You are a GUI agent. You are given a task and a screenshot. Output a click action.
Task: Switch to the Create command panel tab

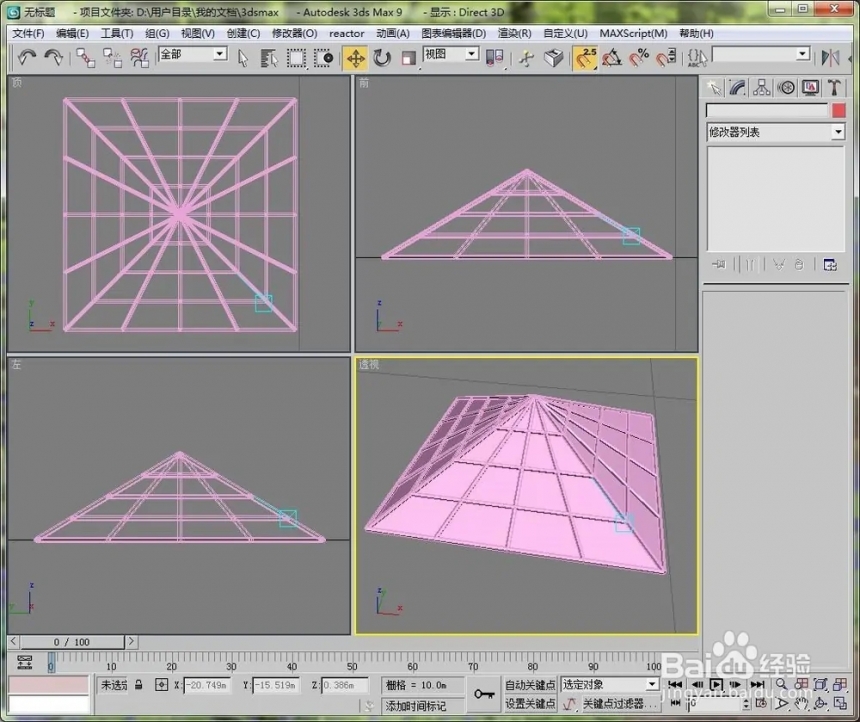[714, 88]
